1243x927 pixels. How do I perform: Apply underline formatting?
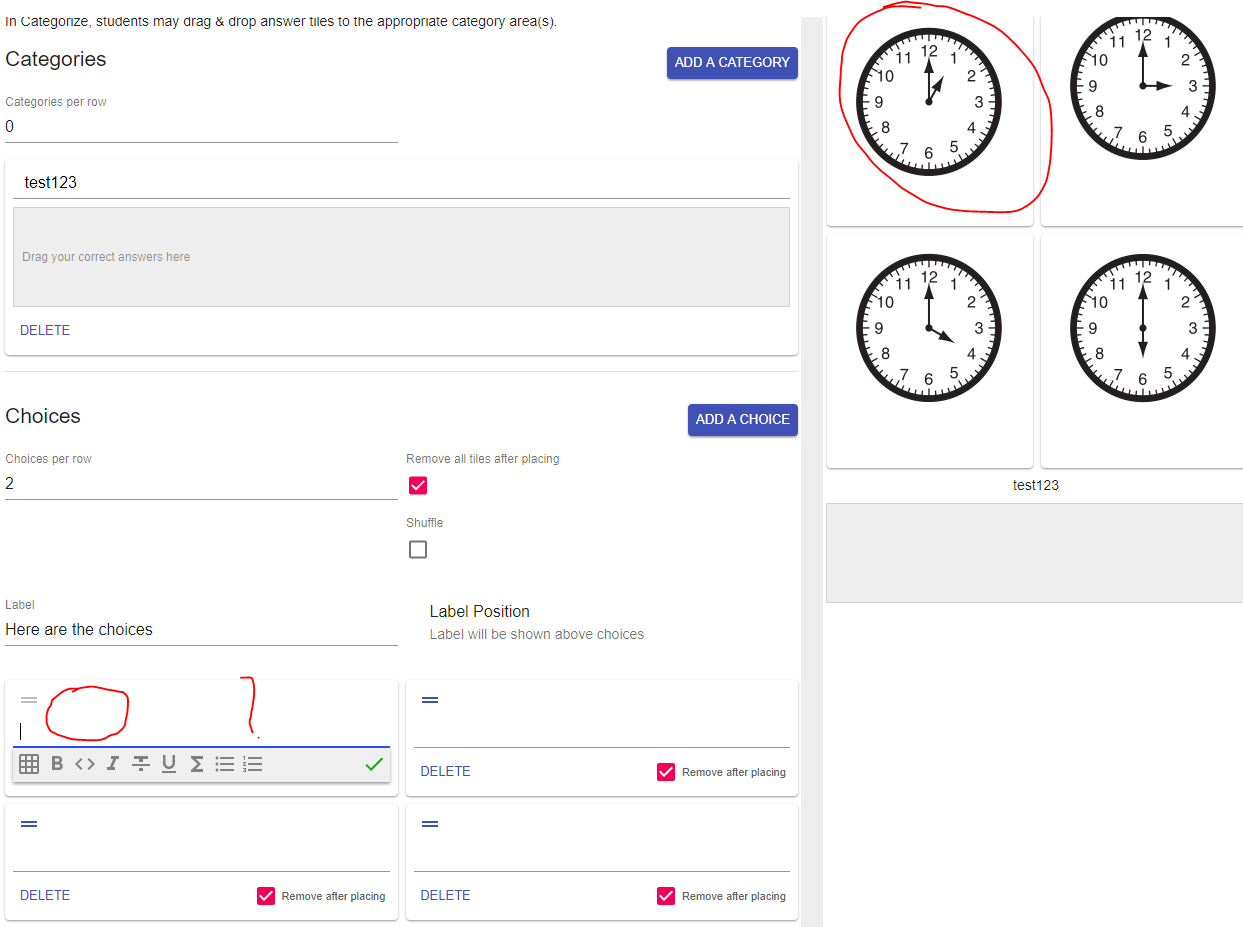(x=169, y=764)
